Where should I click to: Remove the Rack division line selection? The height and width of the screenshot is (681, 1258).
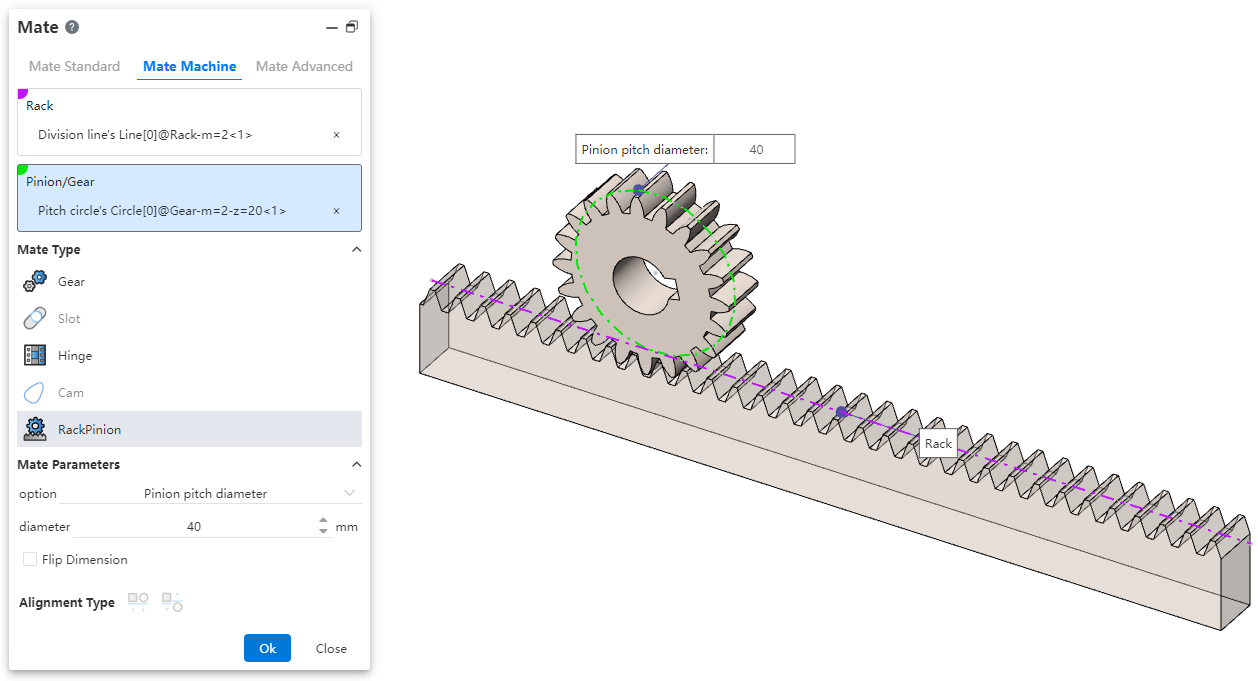pos(336,135)
